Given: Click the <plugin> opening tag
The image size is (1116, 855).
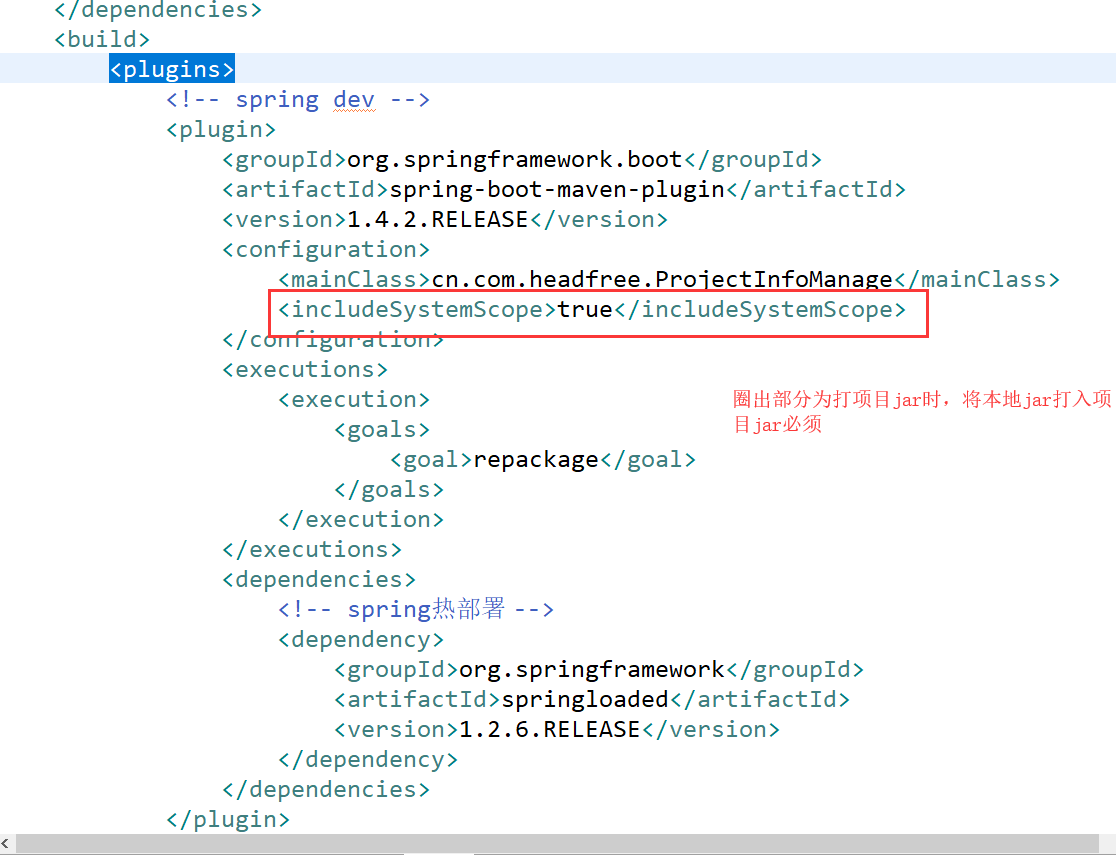Looking at the screenshot, I should tap(221, 130).
